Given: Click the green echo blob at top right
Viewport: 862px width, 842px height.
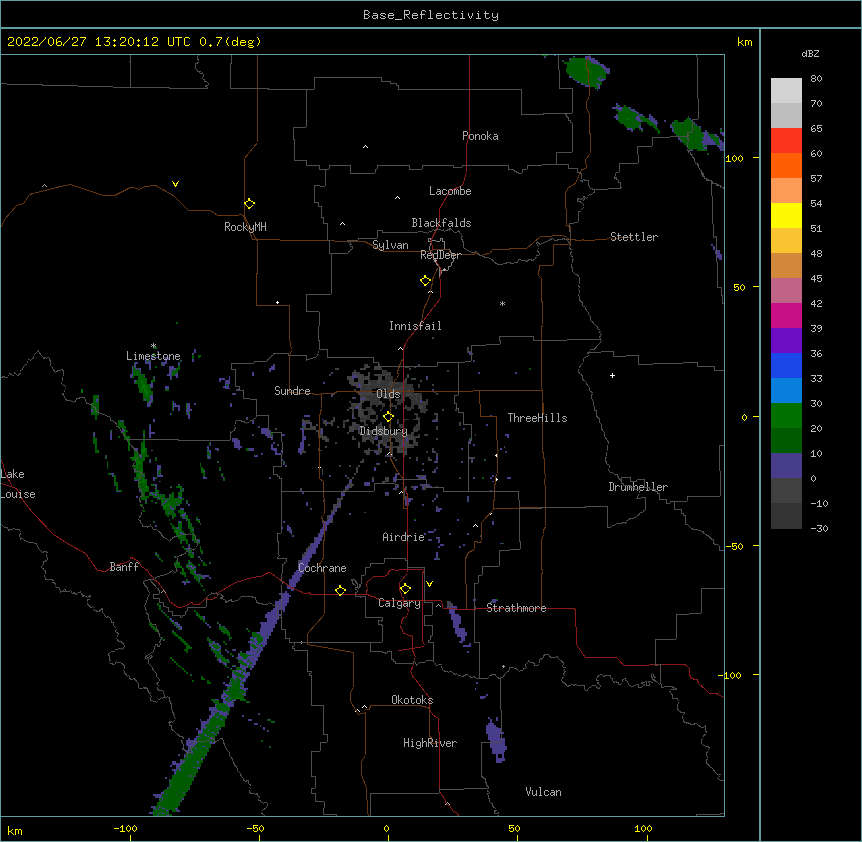Looking at the screenshot, I should tap(587, 71).
